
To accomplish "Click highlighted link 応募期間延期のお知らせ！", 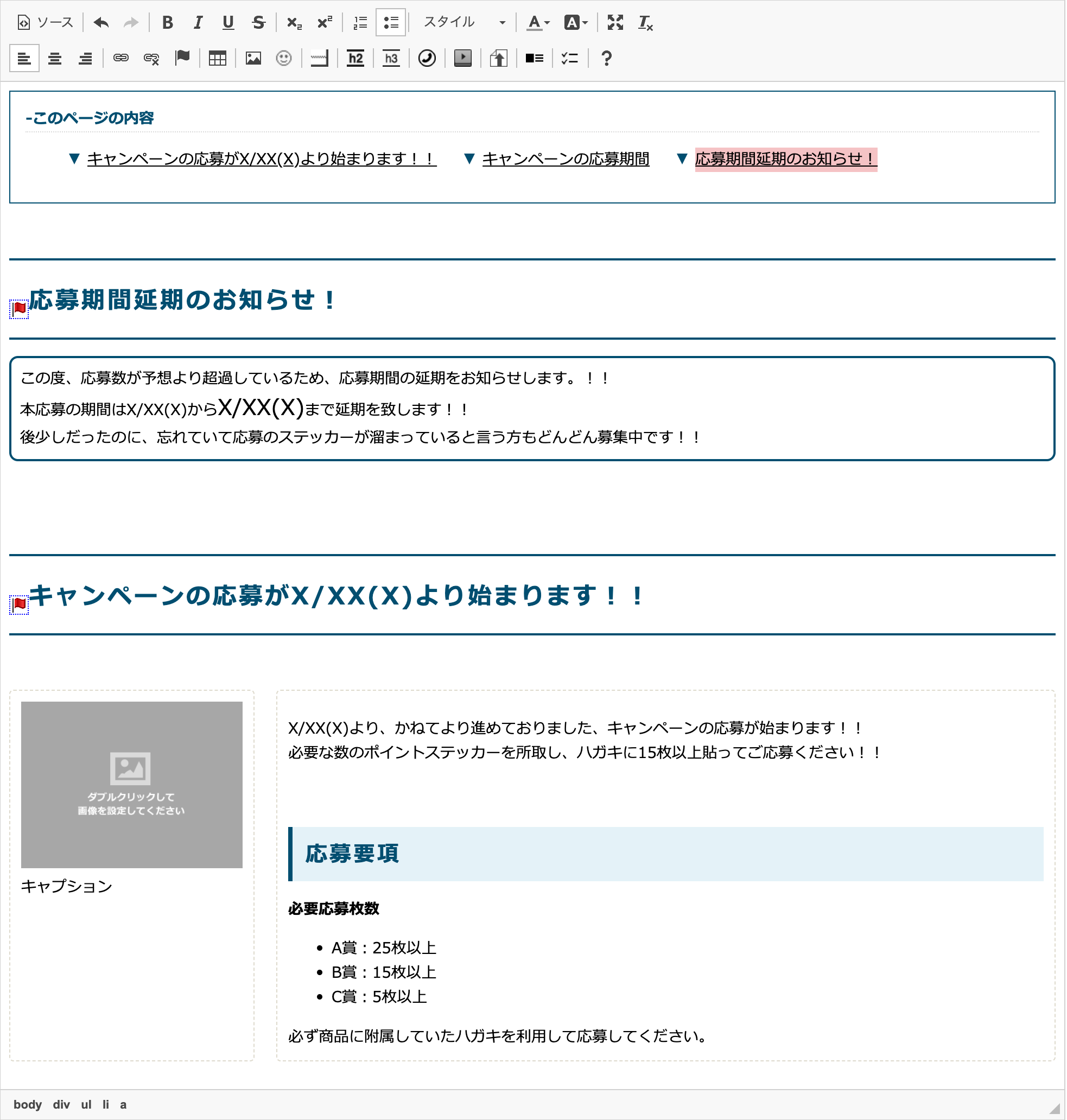I will tap(786, 158).
